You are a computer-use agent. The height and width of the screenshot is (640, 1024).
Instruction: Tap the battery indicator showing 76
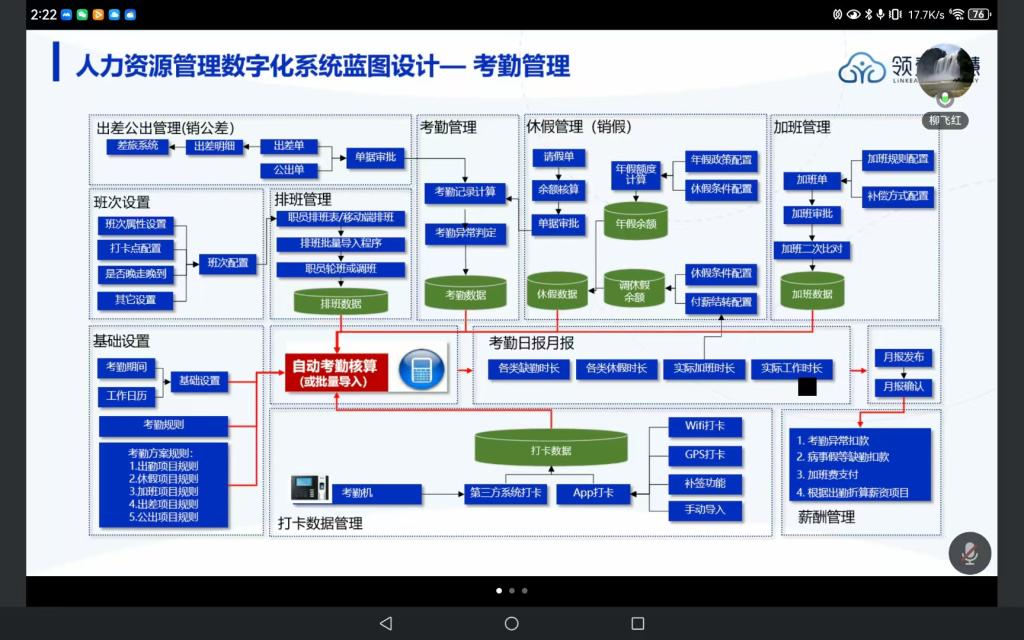[979, 14]
